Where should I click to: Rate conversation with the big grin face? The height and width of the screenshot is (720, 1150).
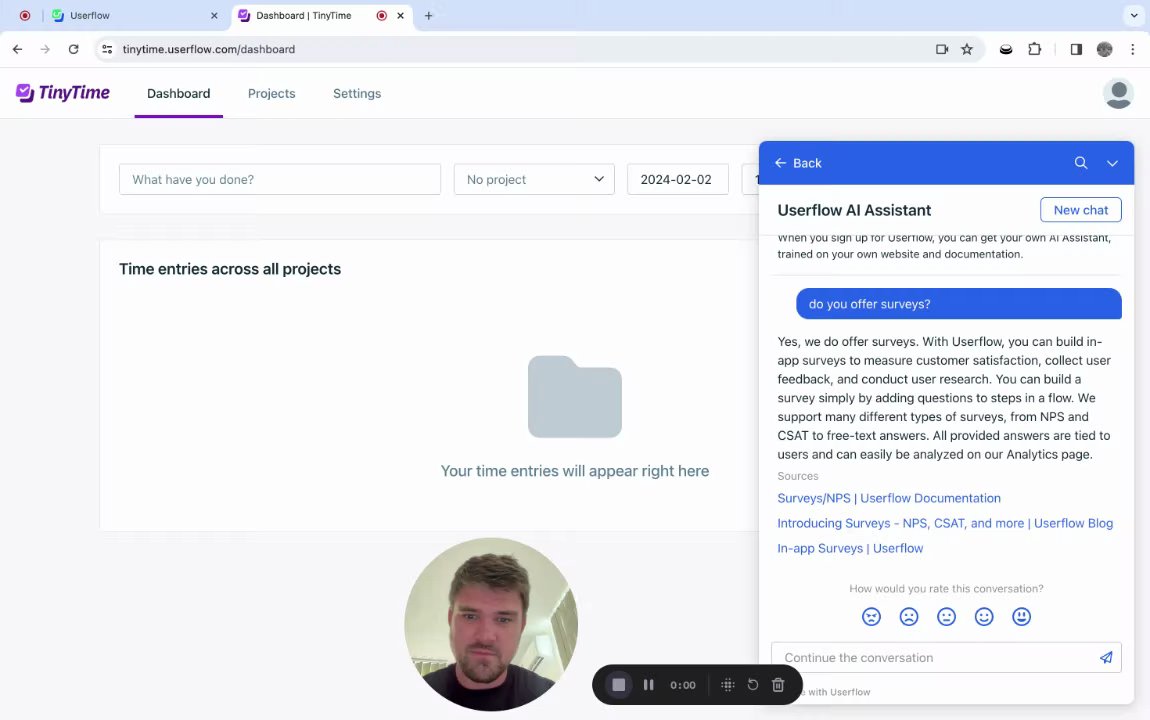[1021, 617]
